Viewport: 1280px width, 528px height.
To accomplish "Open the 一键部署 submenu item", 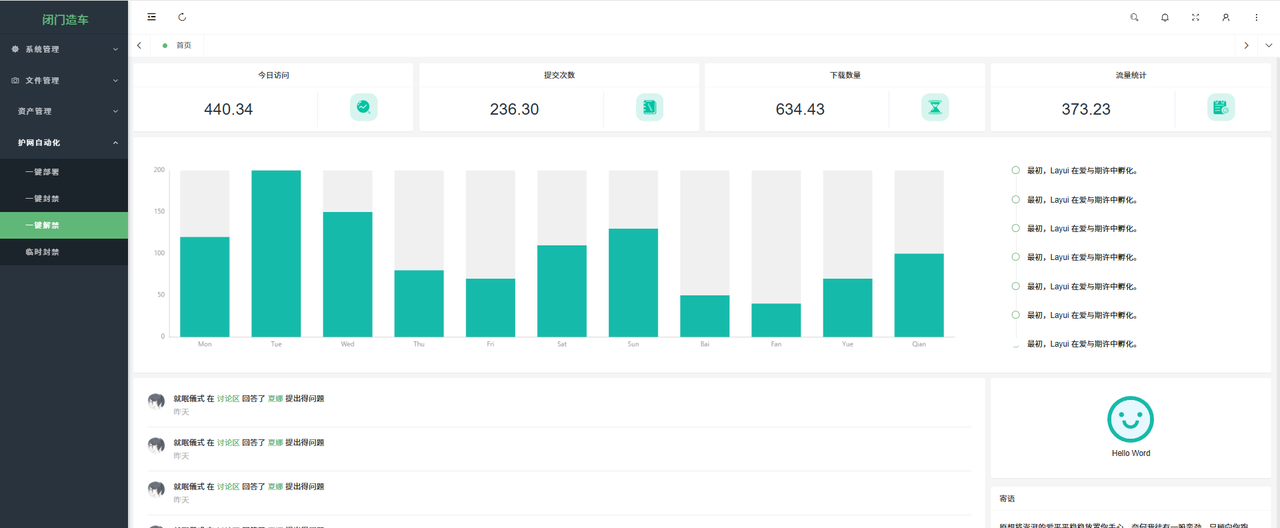I will (x=64, y=172).
